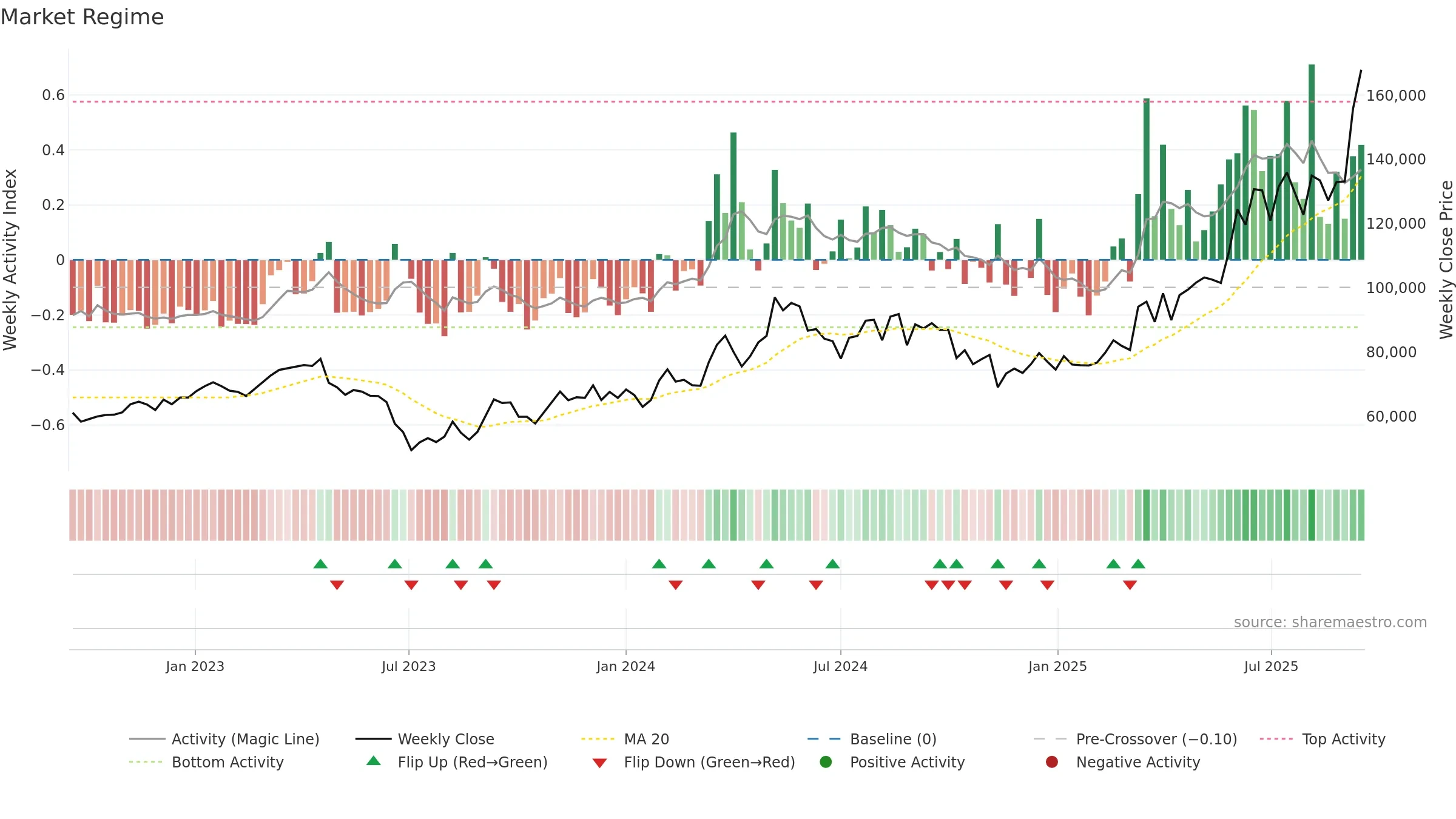Toggle the Weekly Close legend entry
Viewport: 1456px width, 819px height.
(425, 739)
